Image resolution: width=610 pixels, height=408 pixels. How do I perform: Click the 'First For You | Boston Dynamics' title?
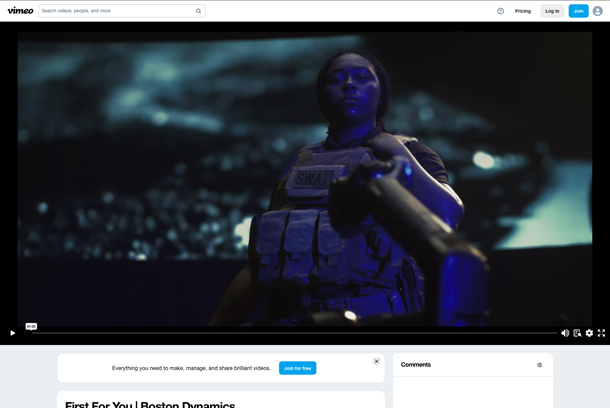tap(150, 404)
